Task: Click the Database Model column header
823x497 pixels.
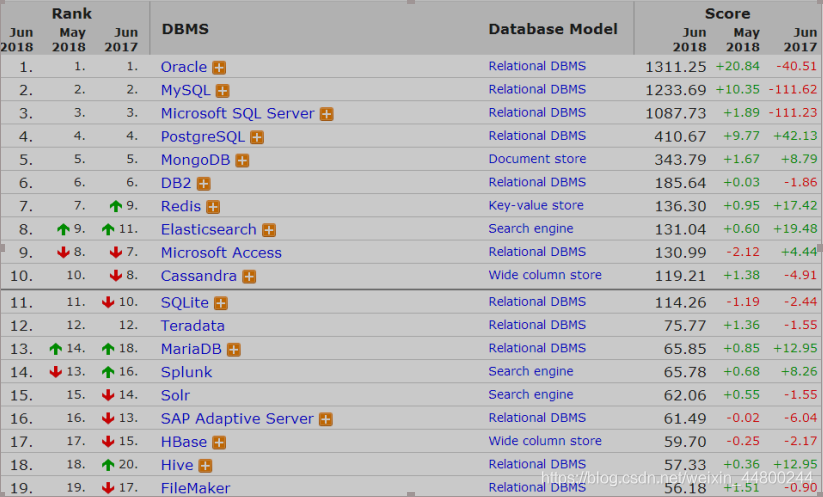Action: pos(553,29)
